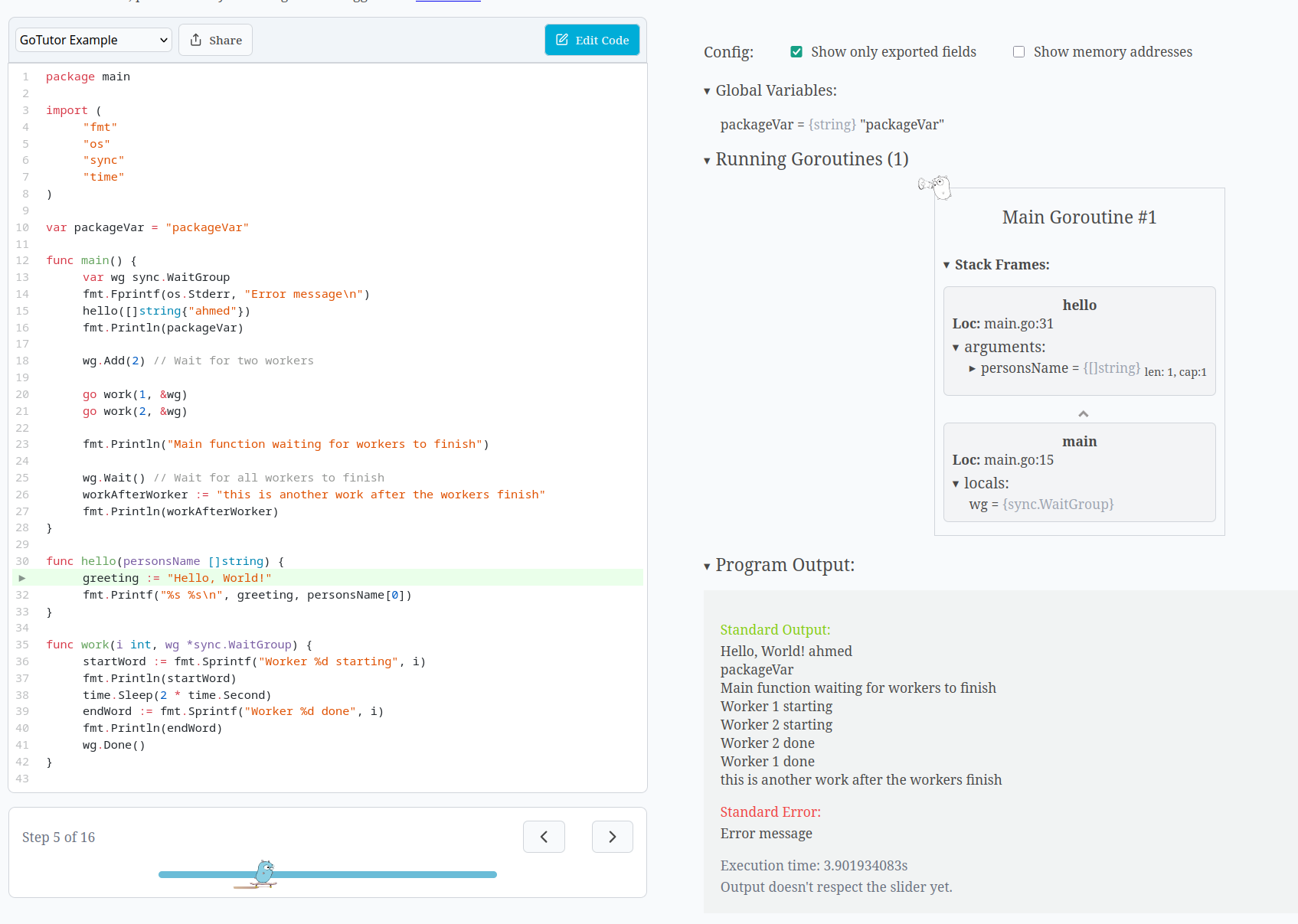Screen dimensions: 1298x924
Task: Click code line 'time.Sleep(2 * time.Second)'
Action: pyautogui.click(x=177, y=695)
